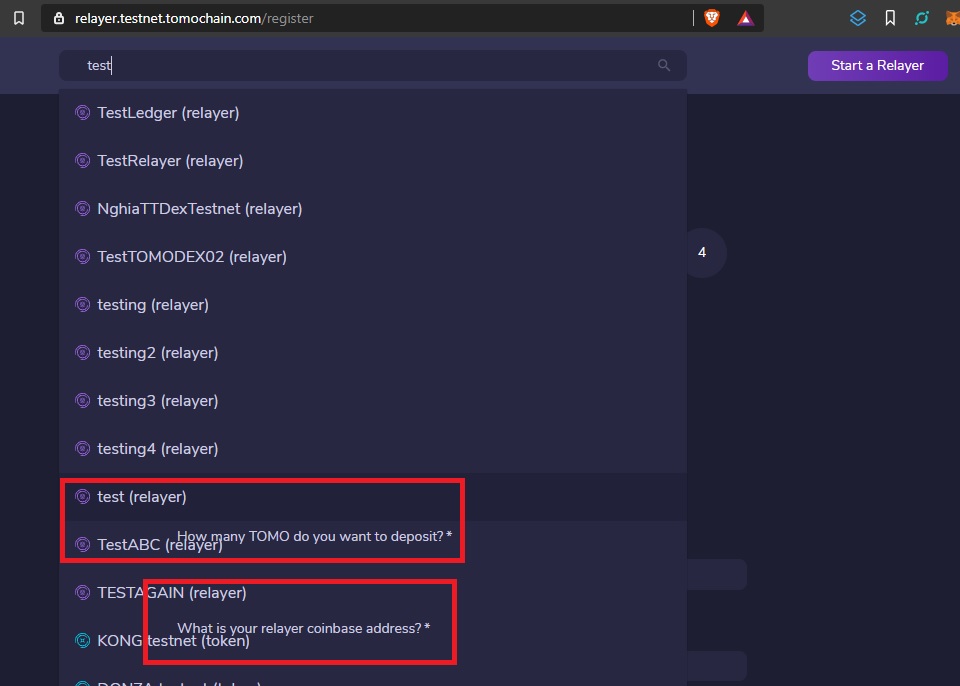Click the relayer icon beside TestLedger
This screenshot has width=960, height=686.
click(x=82, y=113)
